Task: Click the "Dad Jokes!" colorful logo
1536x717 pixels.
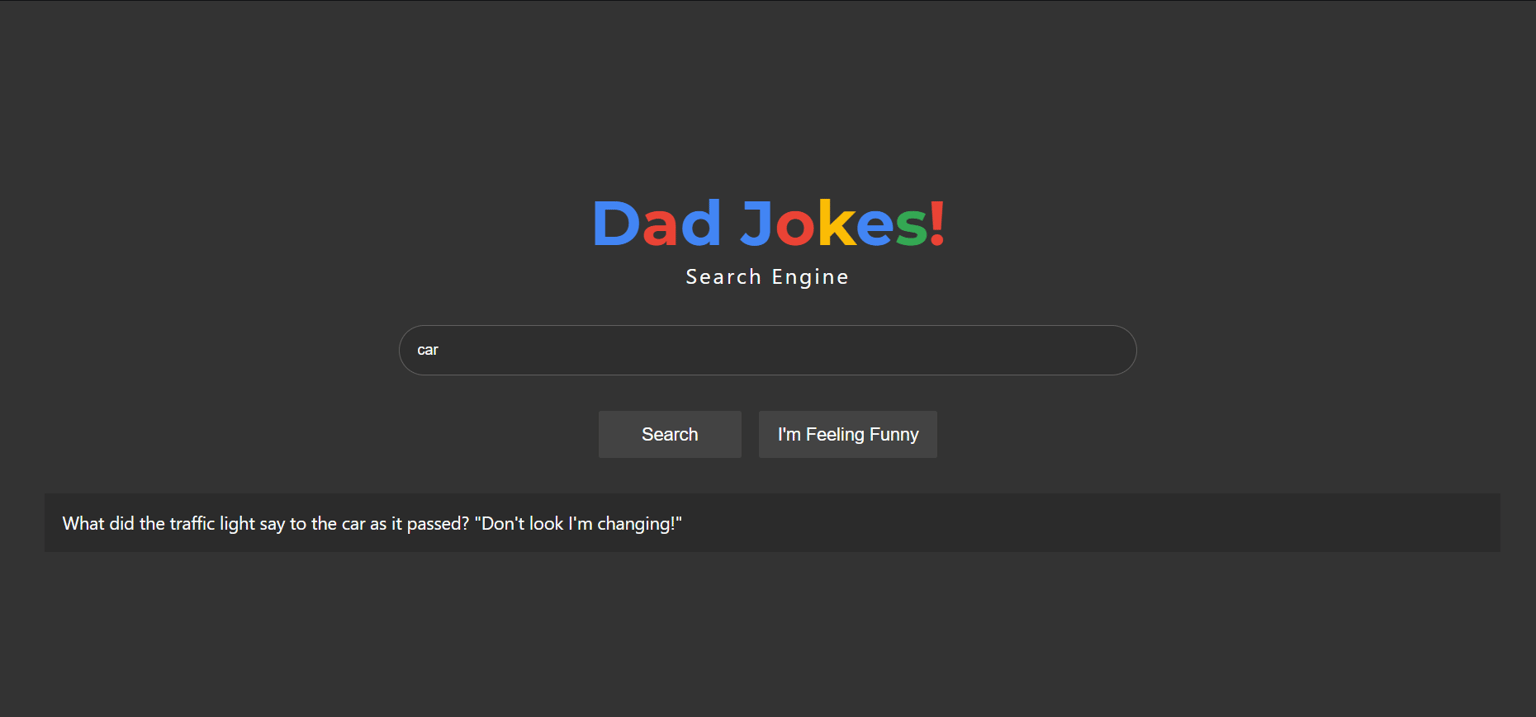Action: (x=768, y=223)
